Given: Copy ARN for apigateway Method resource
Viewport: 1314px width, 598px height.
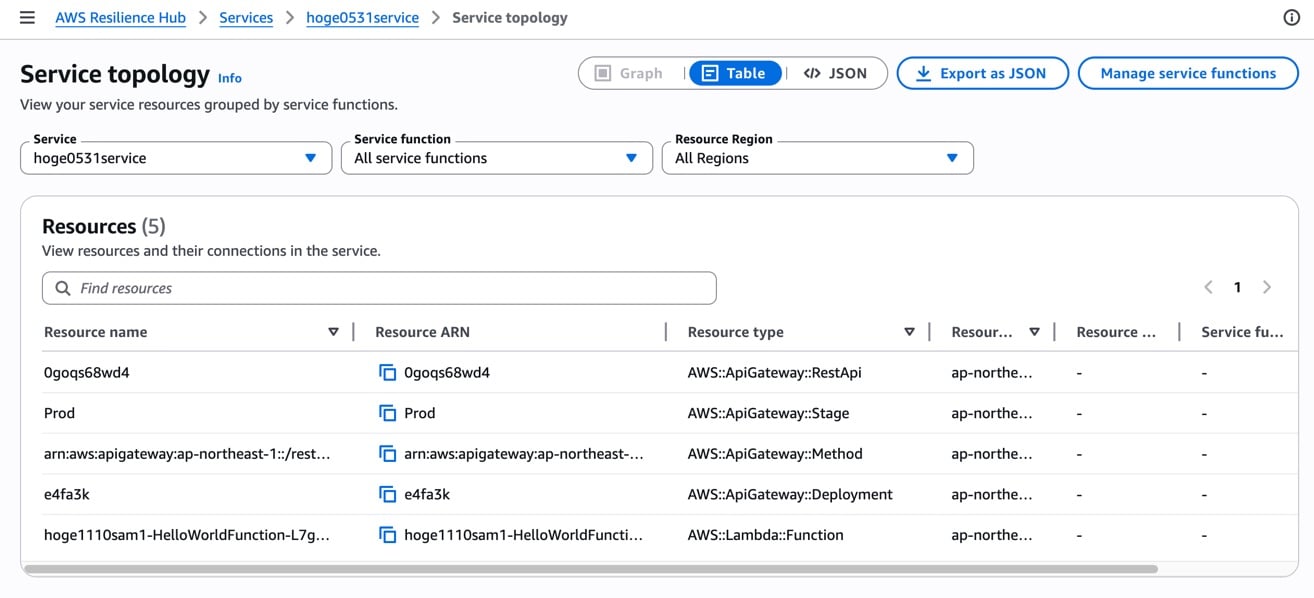Looking at the screenshot, I should pyautogui.click(x=387, y=454).
